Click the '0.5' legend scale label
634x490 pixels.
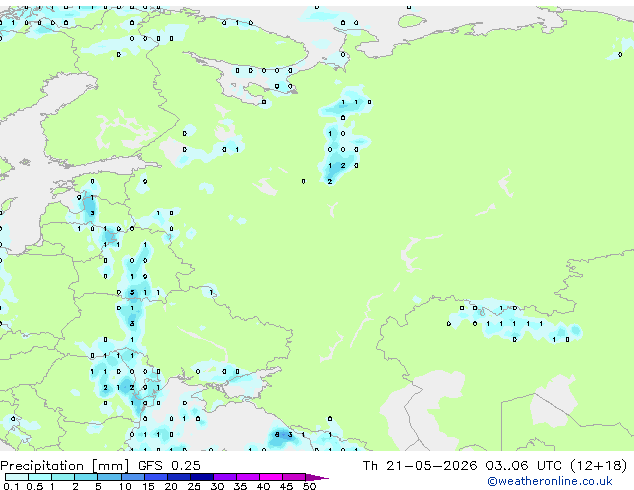(x=34, y=486)
